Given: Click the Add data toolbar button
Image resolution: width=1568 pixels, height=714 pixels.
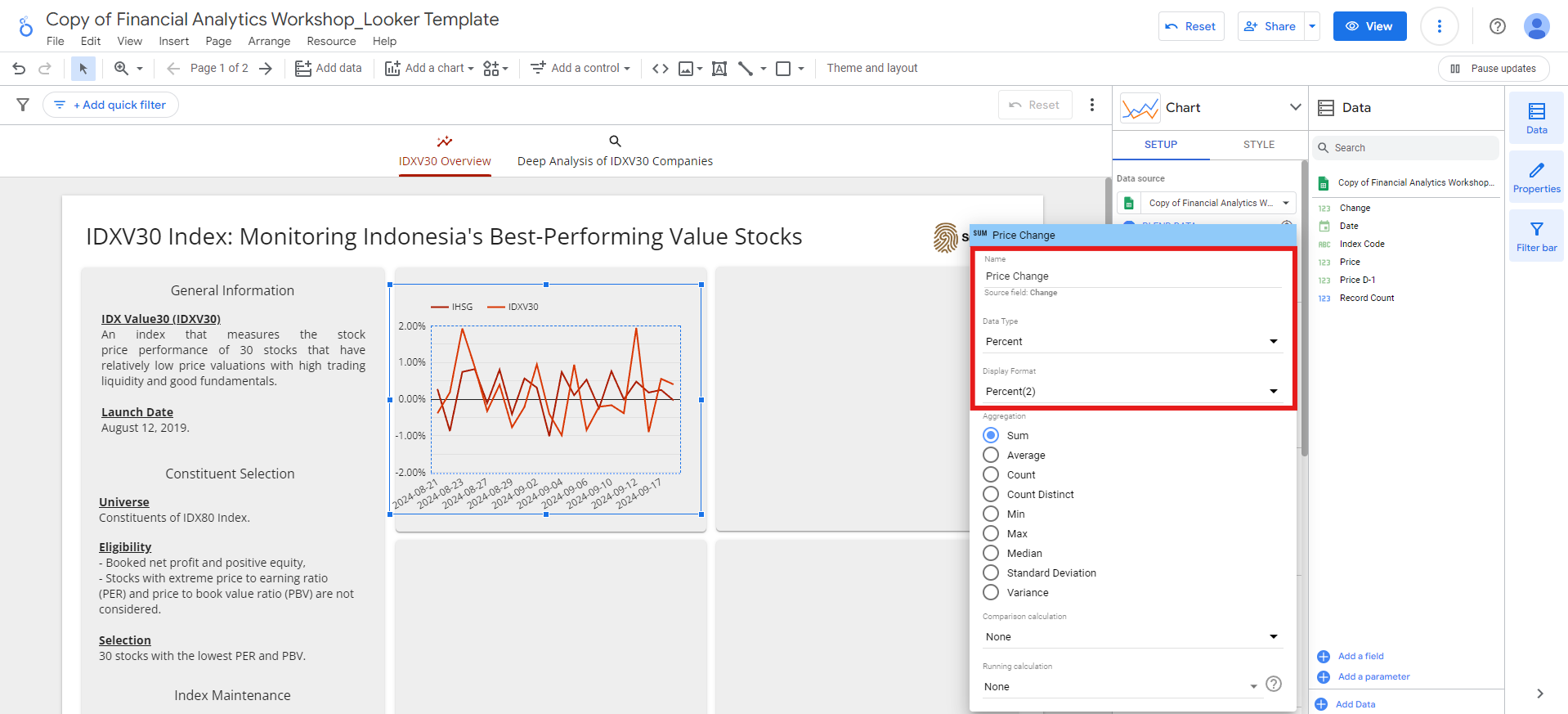Looking at the screenshot, I should [328, 69].
